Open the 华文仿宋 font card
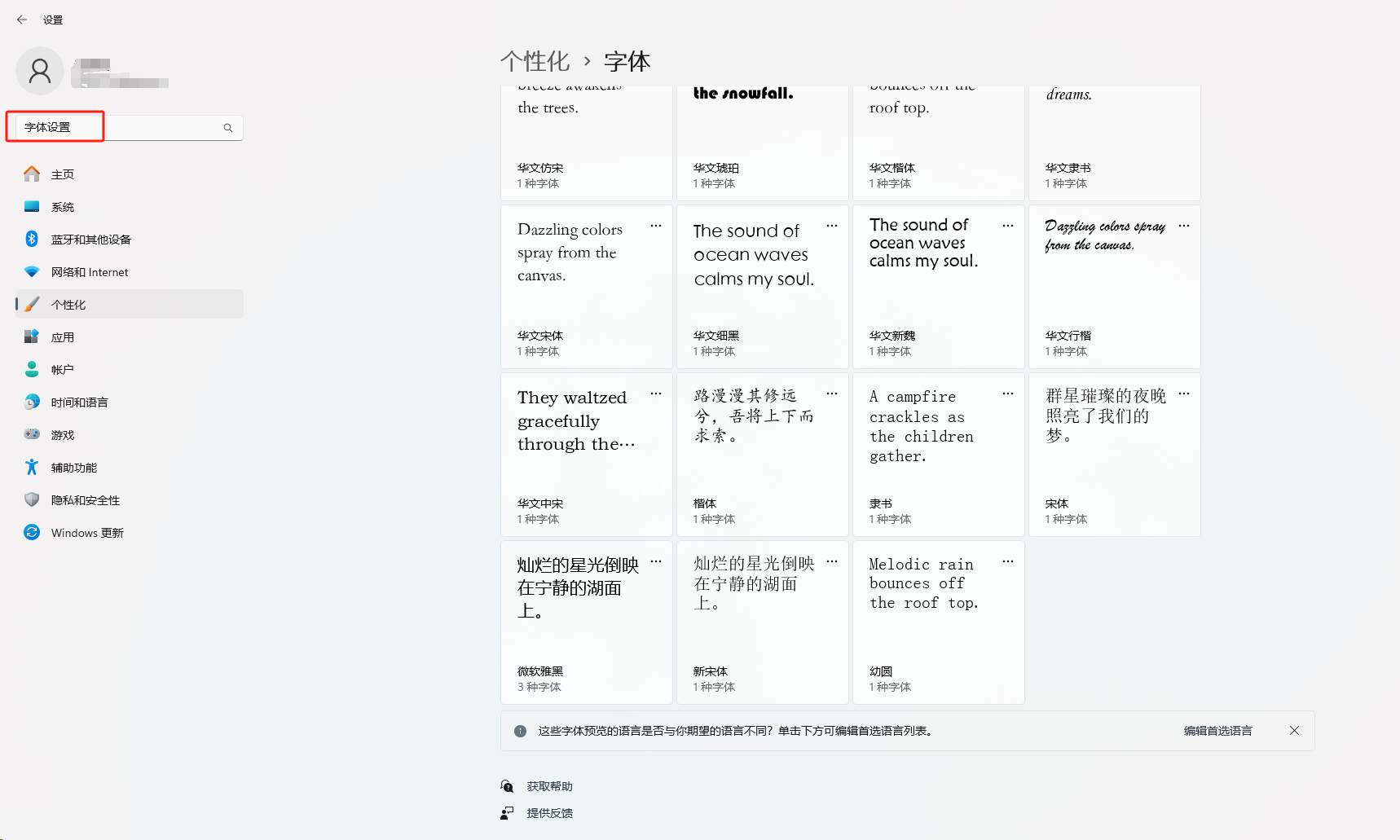 pos(587,143)
